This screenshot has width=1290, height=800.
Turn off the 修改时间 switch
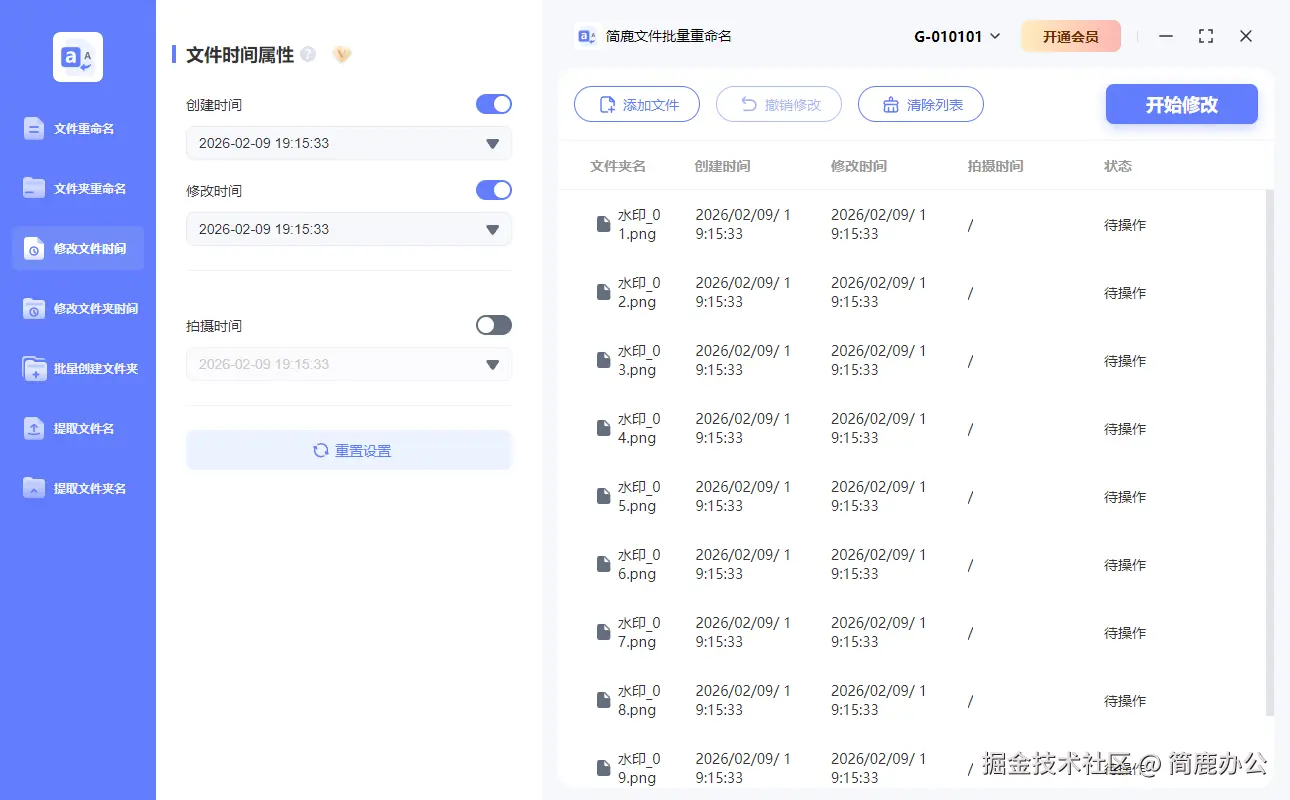[493, 190]
